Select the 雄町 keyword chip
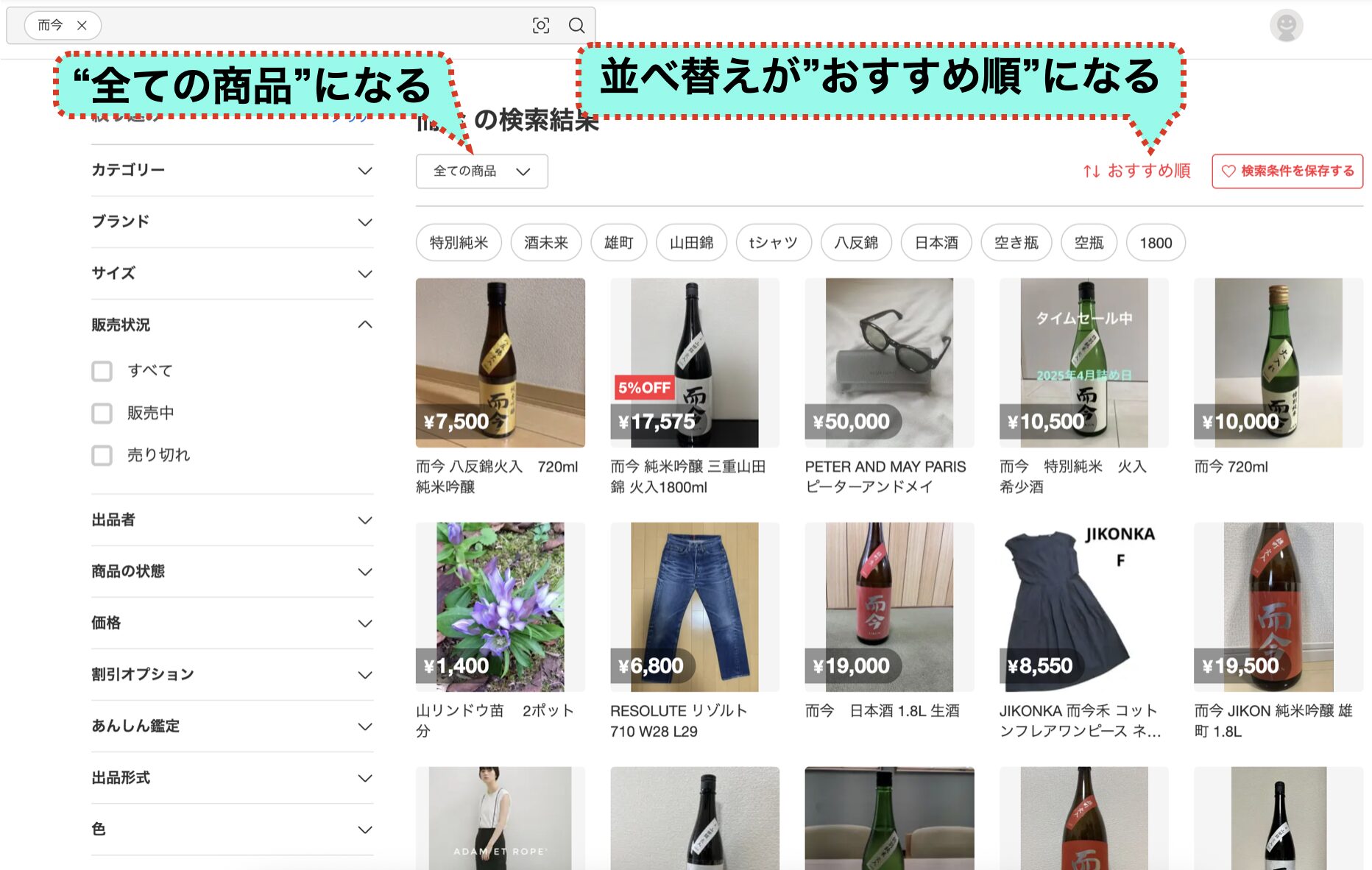This screenshot has width=1372, height=870. click(618, 243)
